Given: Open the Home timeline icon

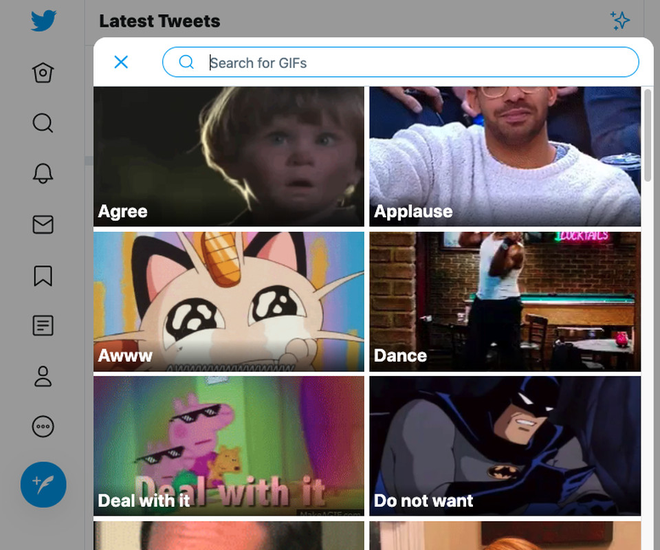Looking at the screenshot, I should (43, 73).
